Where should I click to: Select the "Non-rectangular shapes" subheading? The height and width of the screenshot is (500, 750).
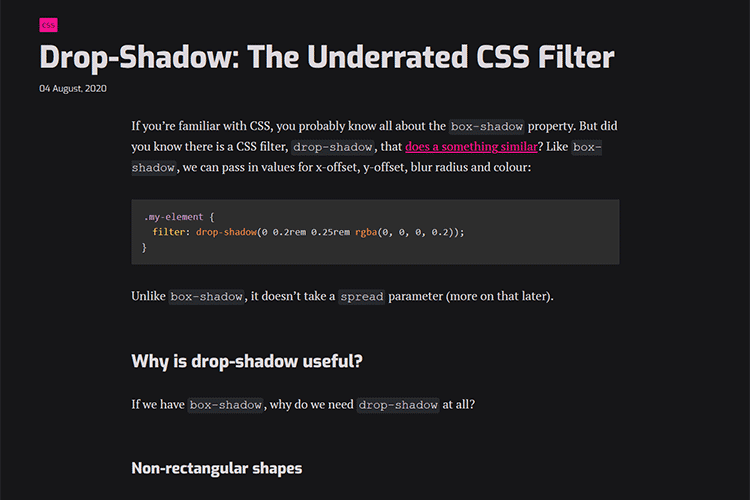(216, 467)
